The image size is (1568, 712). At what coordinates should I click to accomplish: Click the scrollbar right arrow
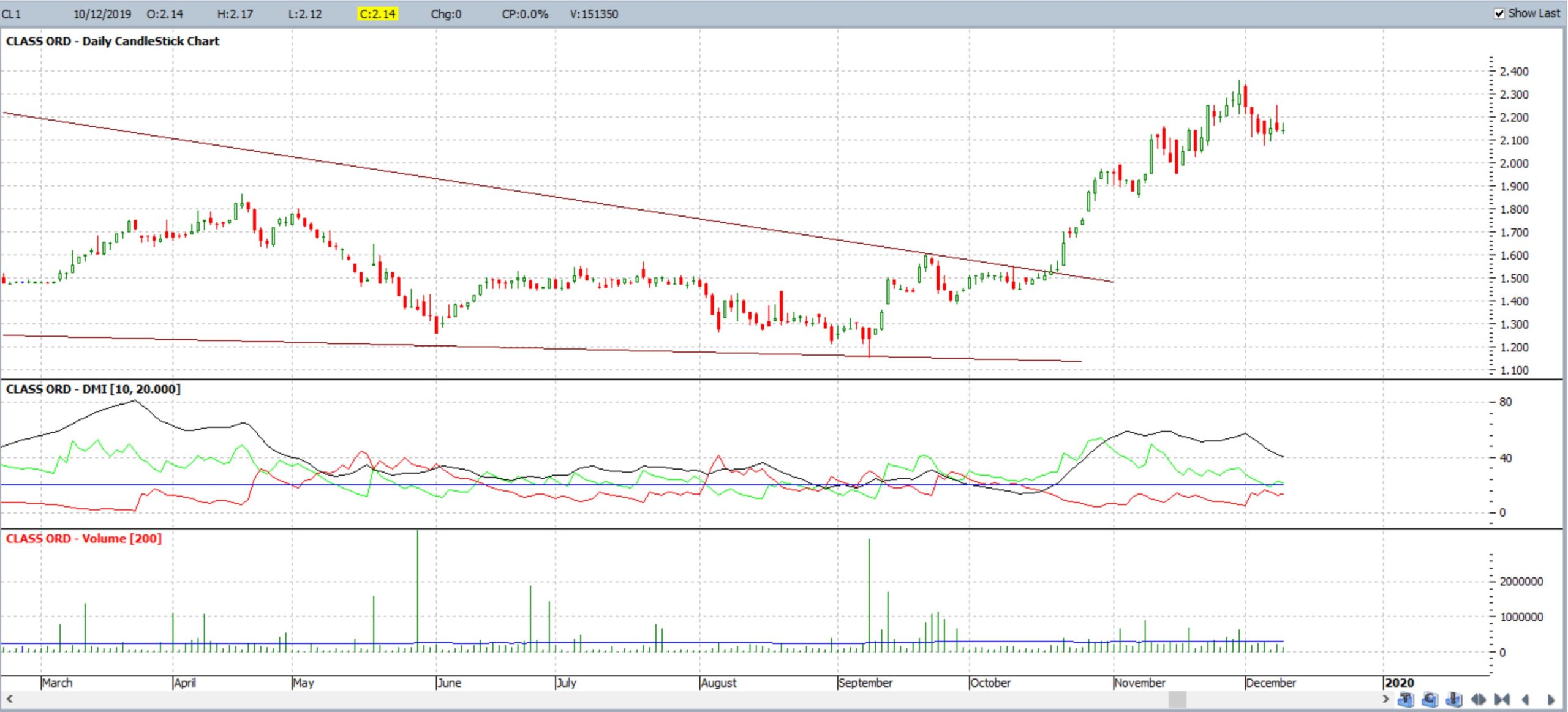click(1385, 699)
